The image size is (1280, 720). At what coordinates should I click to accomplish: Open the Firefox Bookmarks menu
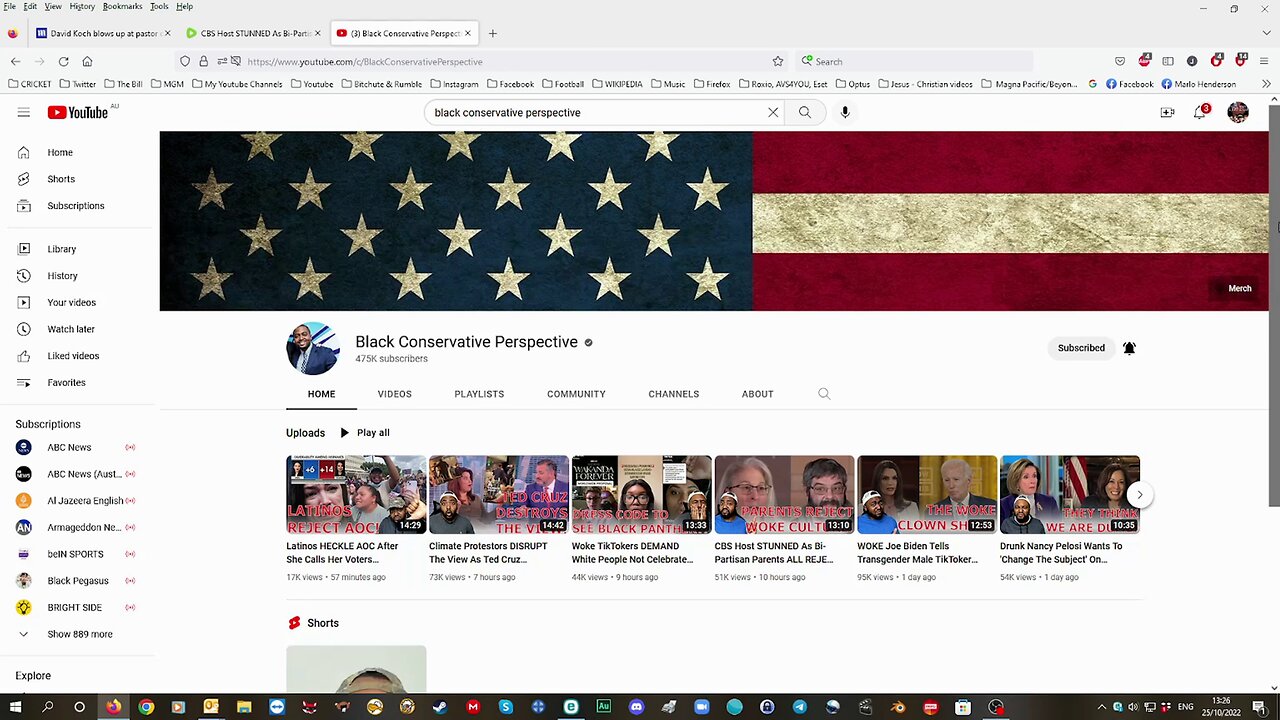[x=122, y=6]
